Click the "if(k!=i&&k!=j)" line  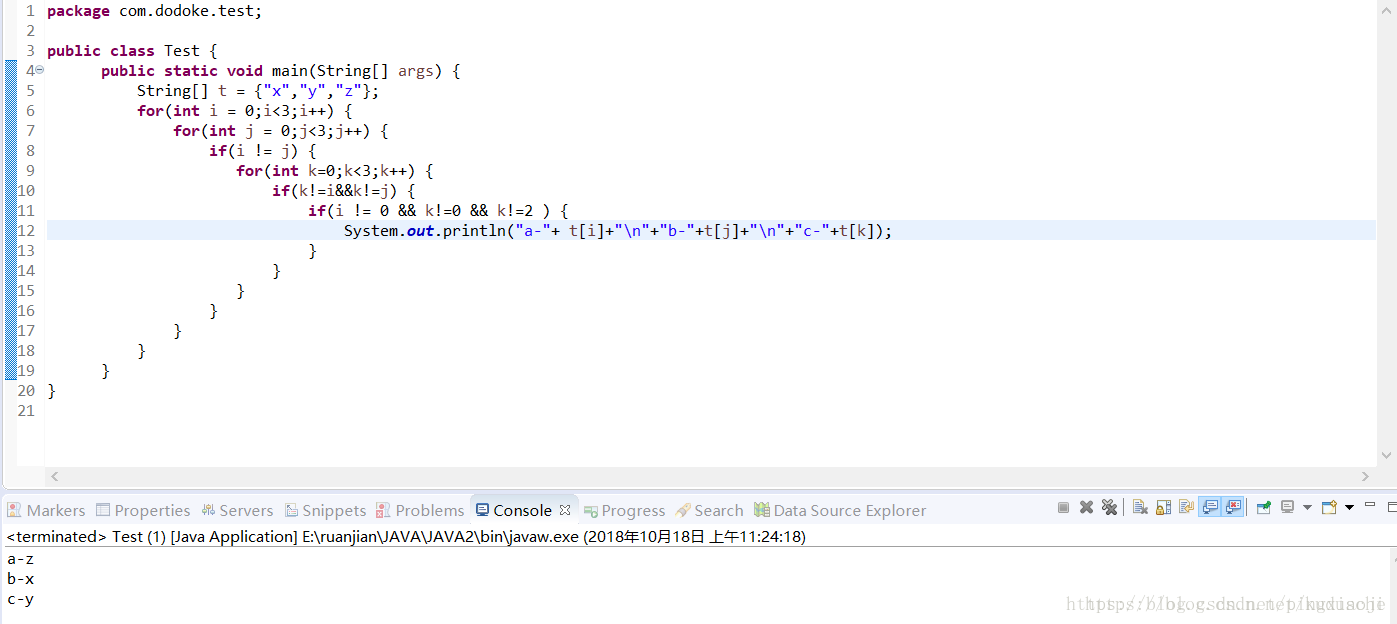[x=343, y=191]
